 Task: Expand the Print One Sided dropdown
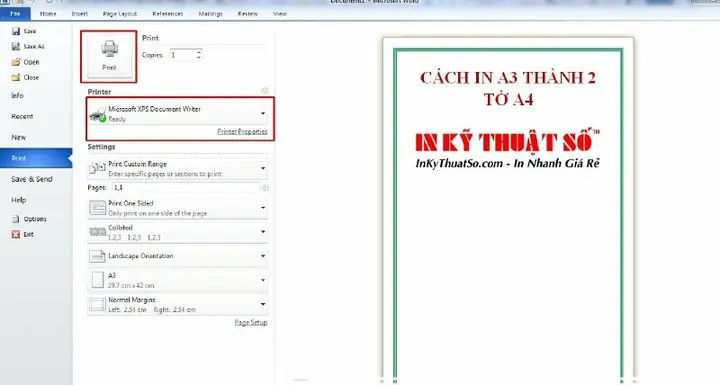click(263, 208)
